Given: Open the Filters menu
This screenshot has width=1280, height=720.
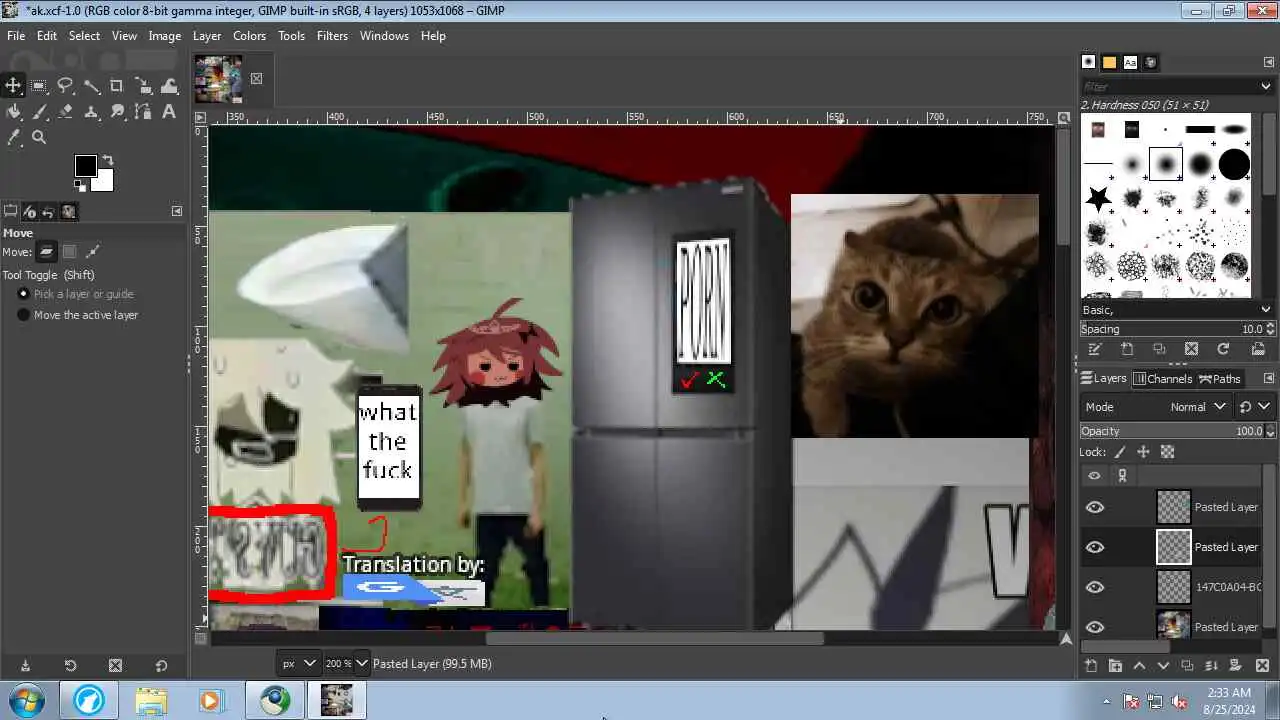Looking at the screenshot, I should click(332, 36).
